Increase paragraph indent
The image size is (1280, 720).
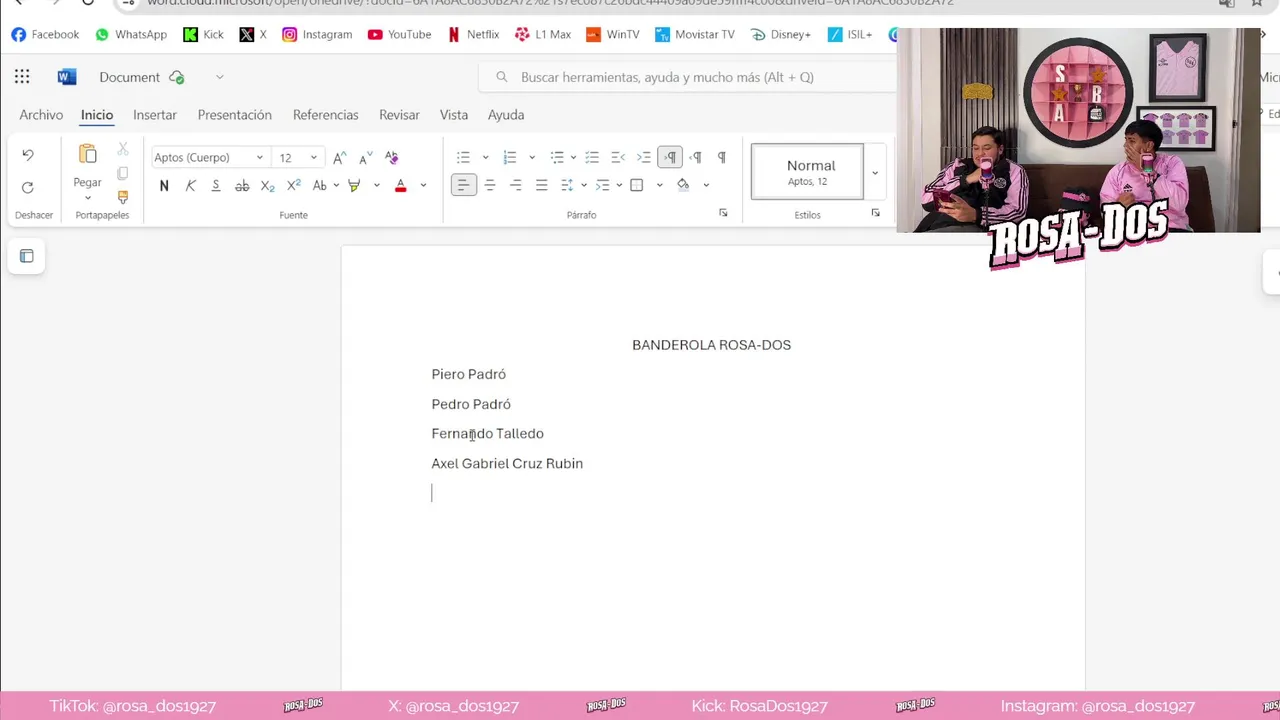pyautogui.click(x=644, y=157)
